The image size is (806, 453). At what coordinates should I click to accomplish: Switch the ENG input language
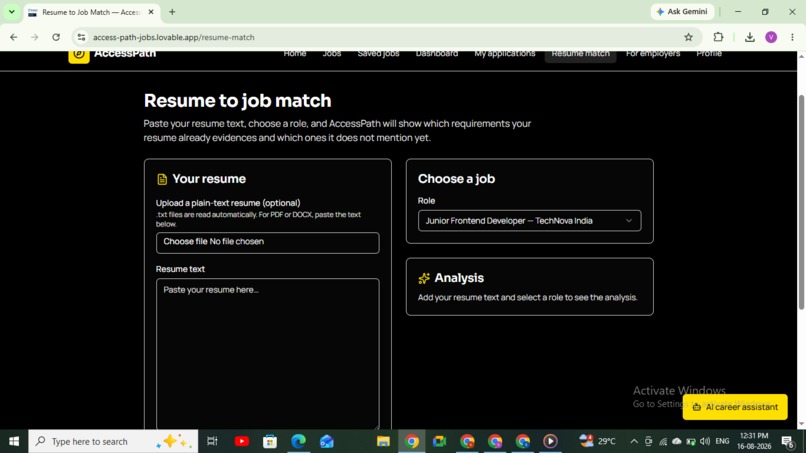pyautogui.click(x=722, y=441)
